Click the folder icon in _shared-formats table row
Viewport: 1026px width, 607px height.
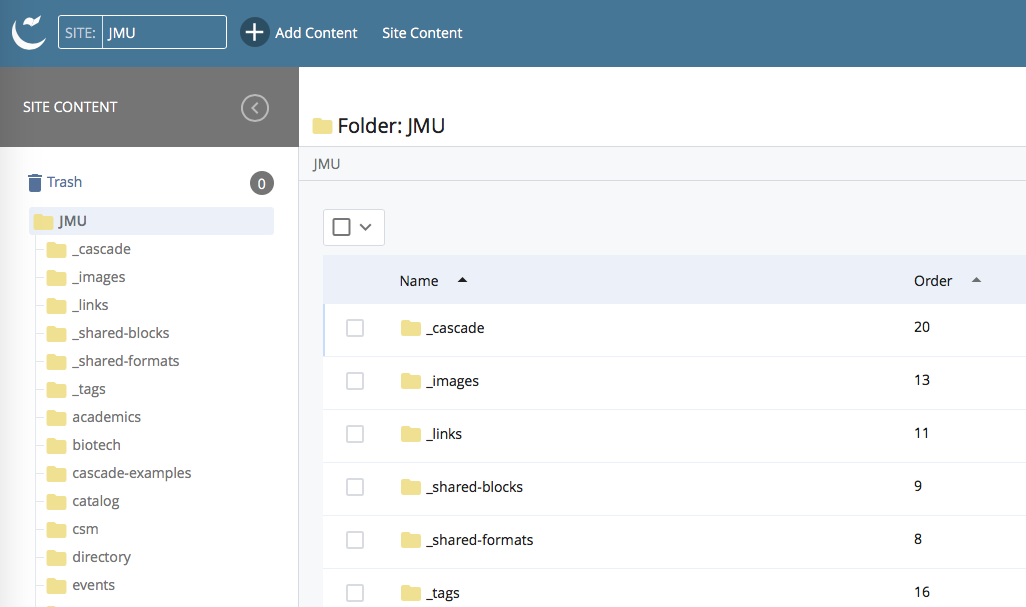411,540
